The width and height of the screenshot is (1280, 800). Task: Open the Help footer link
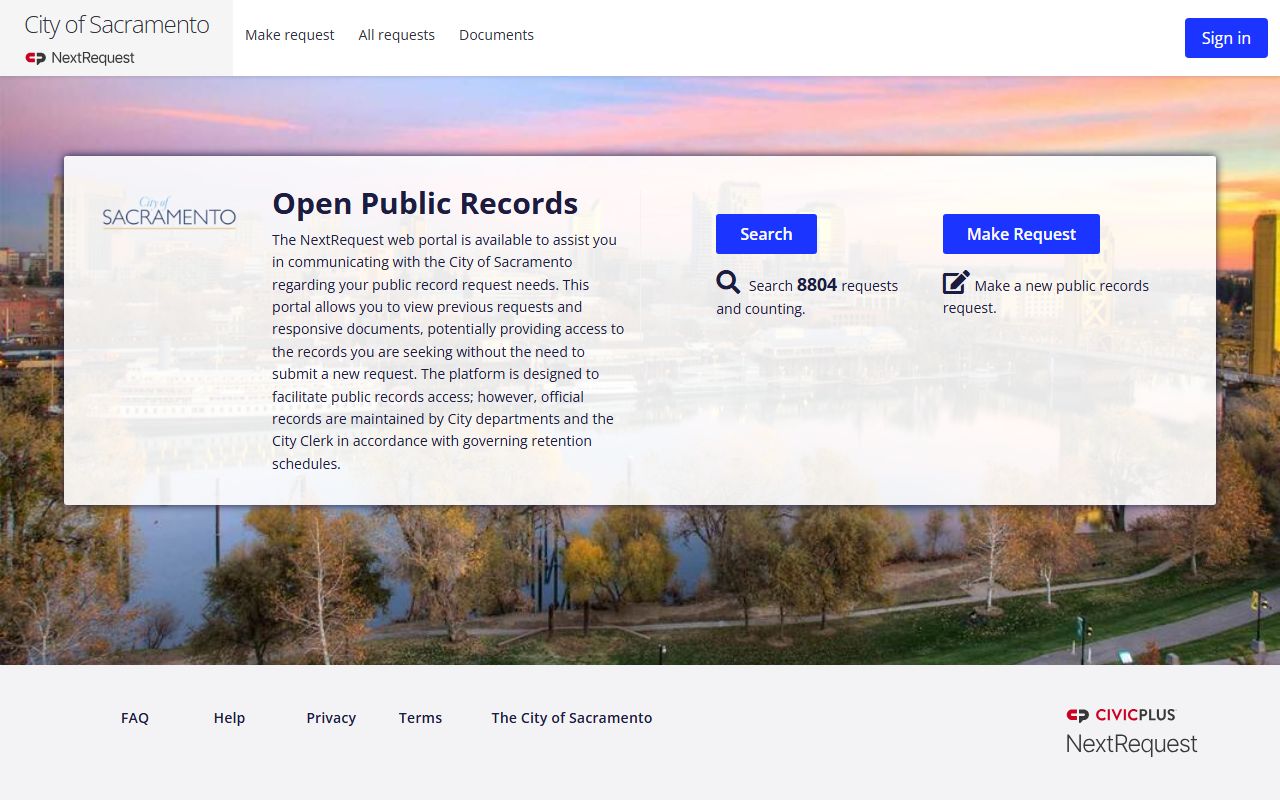click(229, 718)
